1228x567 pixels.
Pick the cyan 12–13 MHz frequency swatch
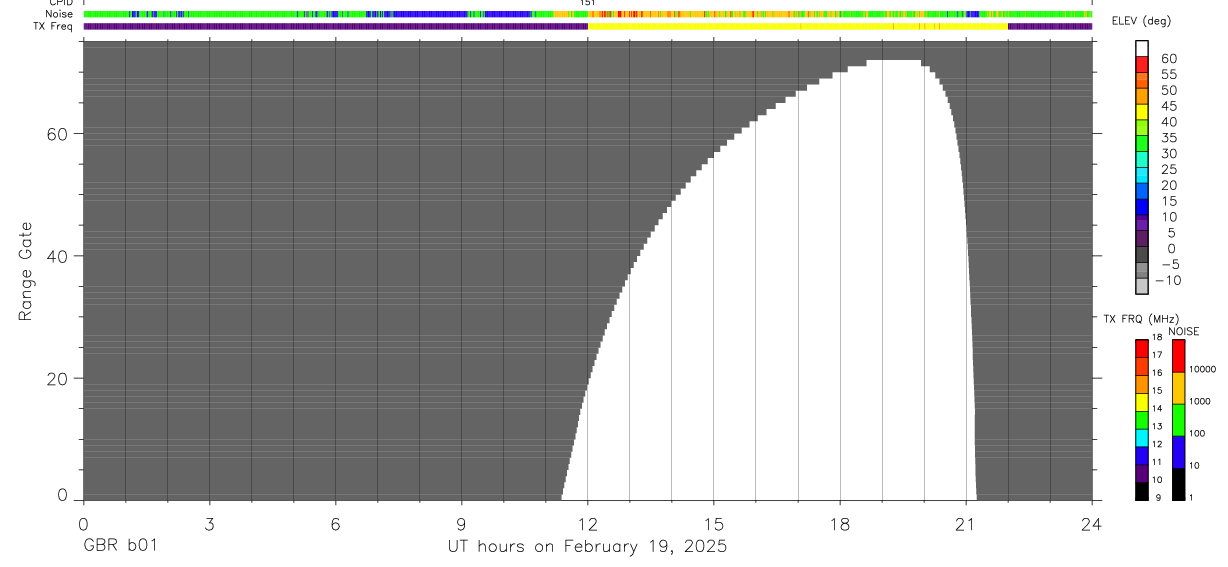1142,438
